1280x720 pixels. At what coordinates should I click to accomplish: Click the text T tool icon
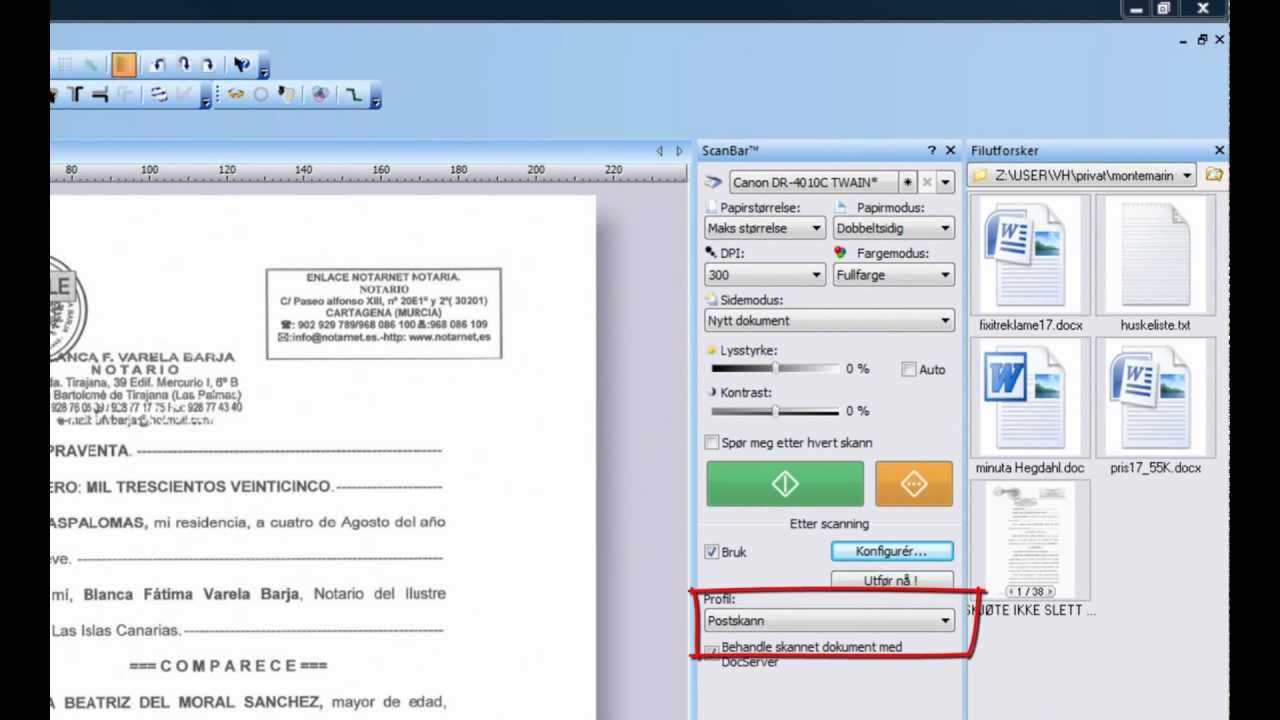(x=75, y=95)
